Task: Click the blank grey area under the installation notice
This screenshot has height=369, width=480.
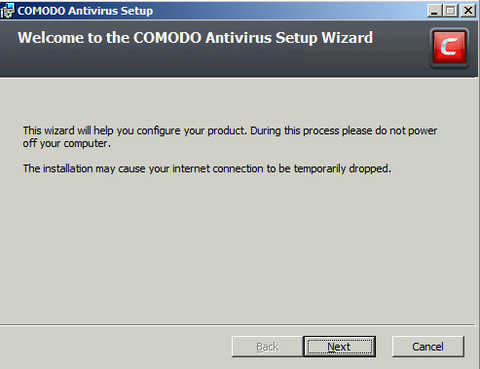Action: coord(238,248)
